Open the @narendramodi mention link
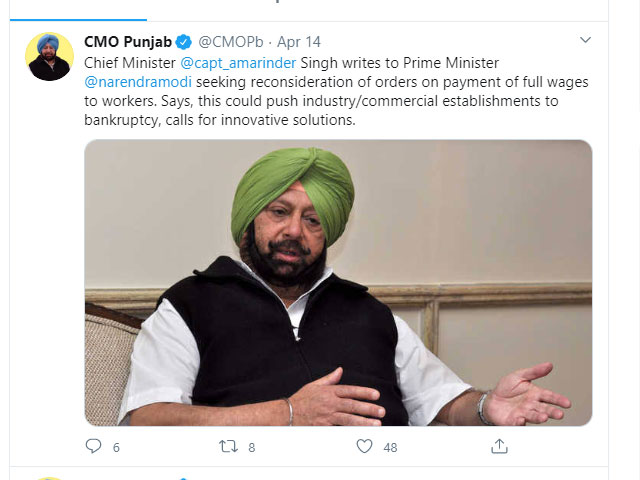The image size is (640, 480). pyautogui.click(x=138, y=82)
